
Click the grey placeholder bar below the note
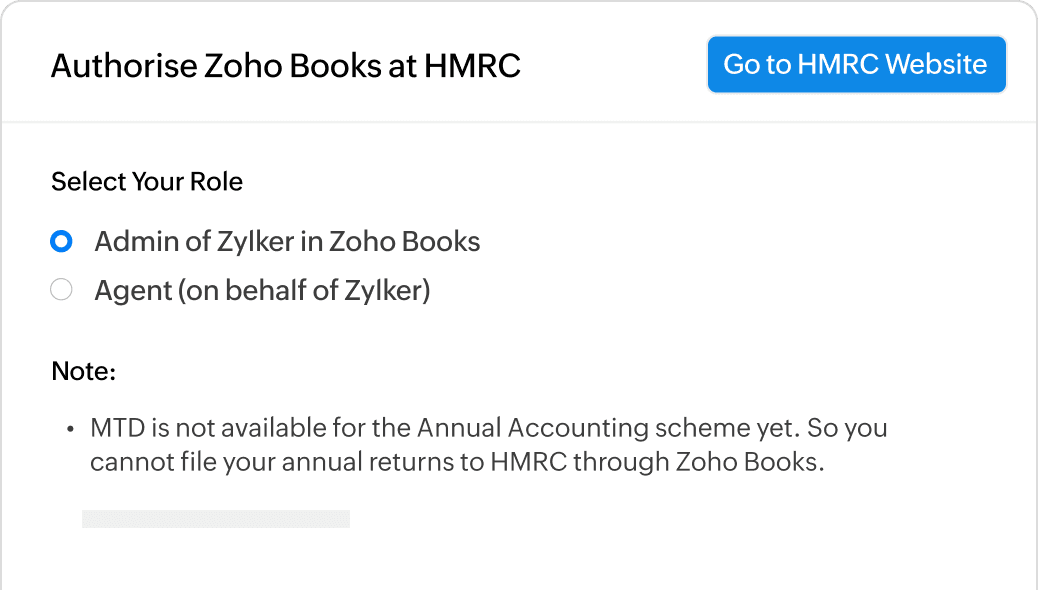click(215, 519)
